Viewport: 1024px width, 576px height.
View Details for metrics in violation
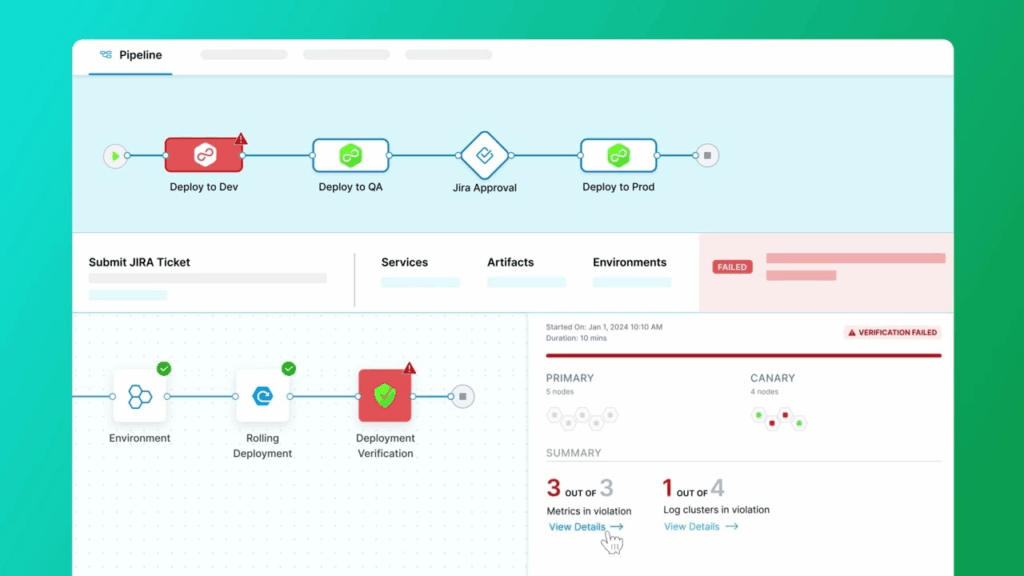[585, 527]
